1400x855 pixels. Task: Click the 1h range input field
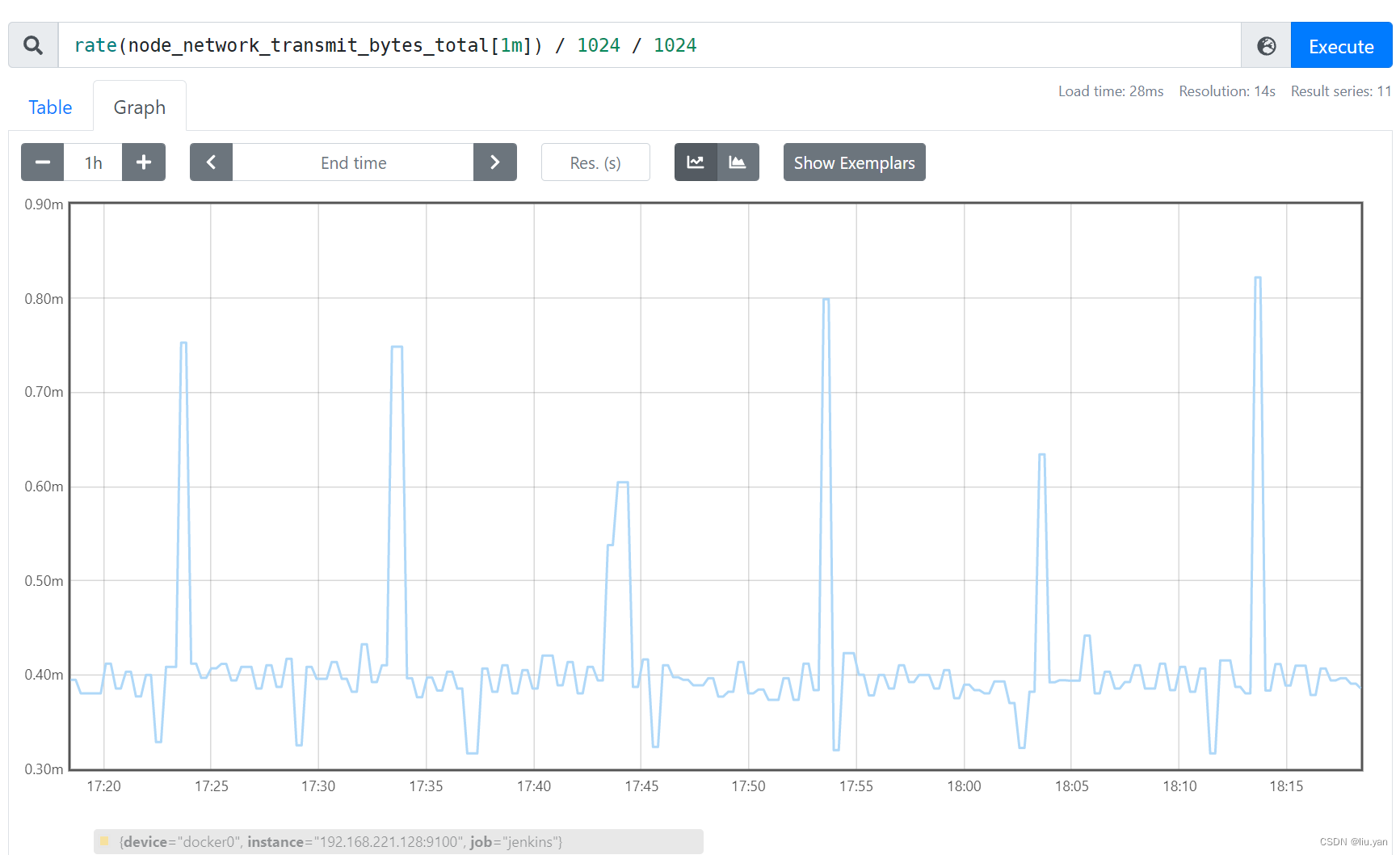pos(93,162)
